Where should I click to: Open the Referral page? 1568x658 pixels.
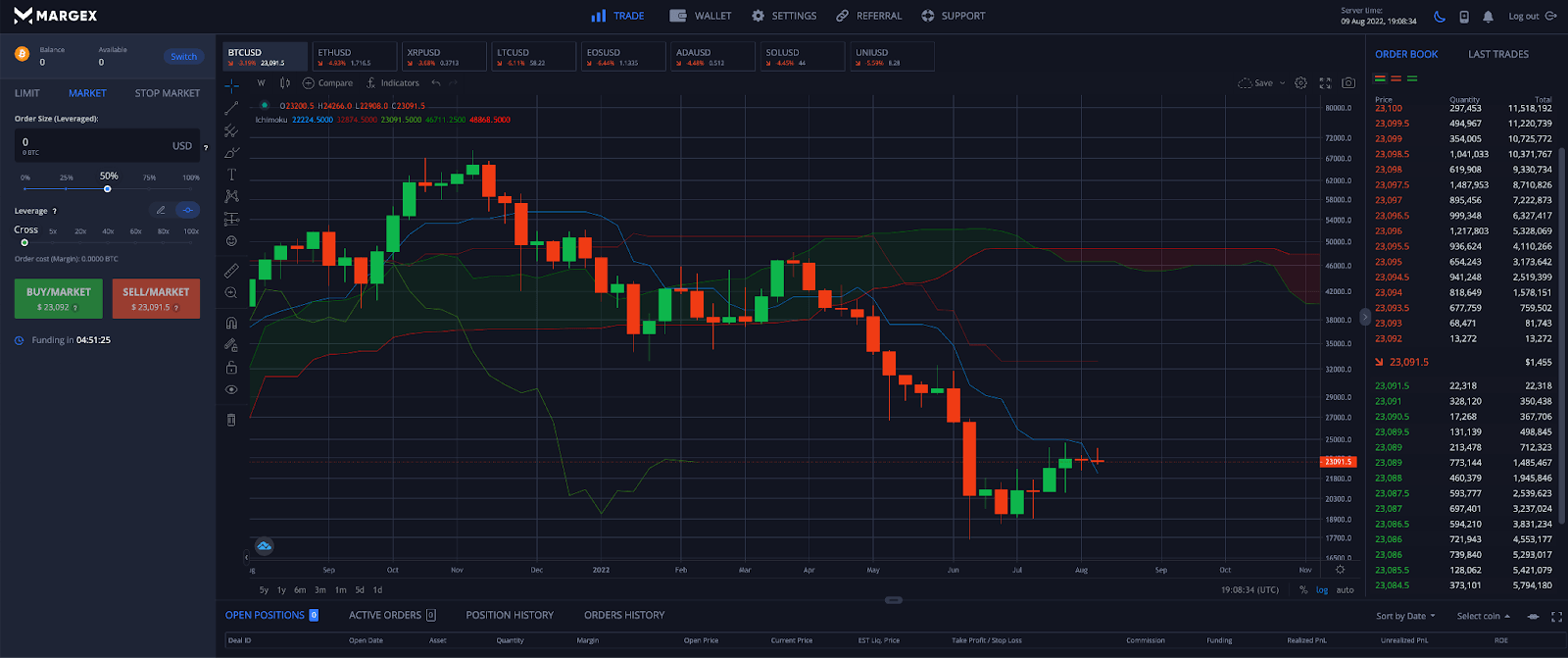coord(869,16)
